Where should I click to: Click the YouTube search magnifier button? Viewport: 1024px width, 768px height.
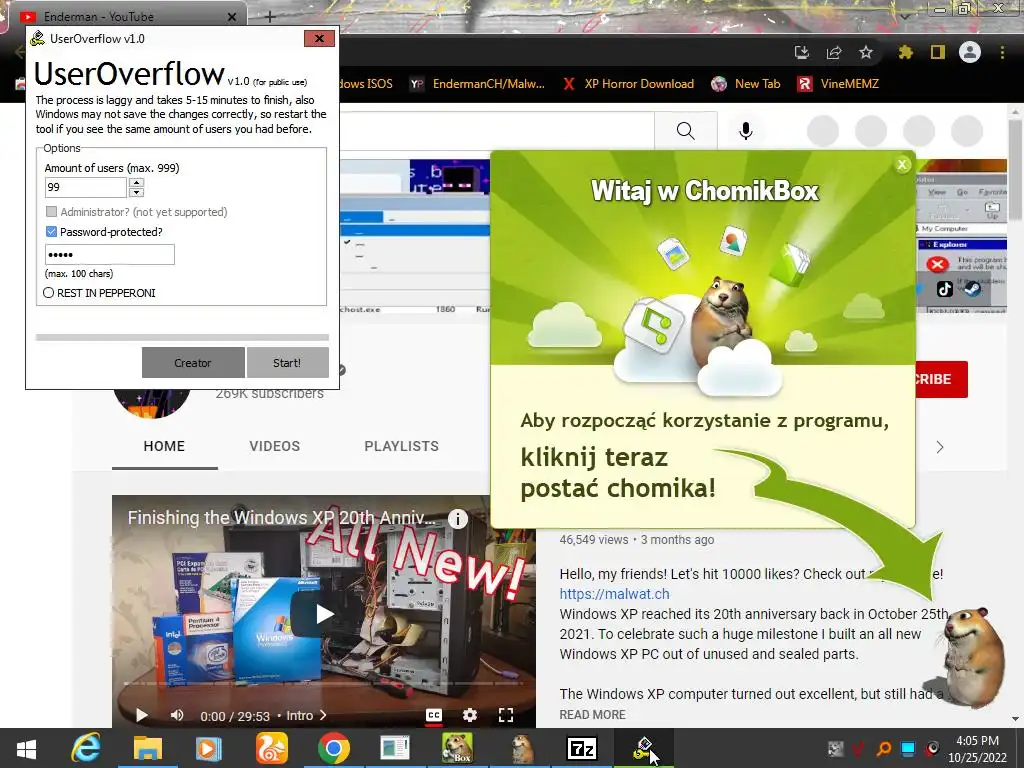[x=686, y=131]
